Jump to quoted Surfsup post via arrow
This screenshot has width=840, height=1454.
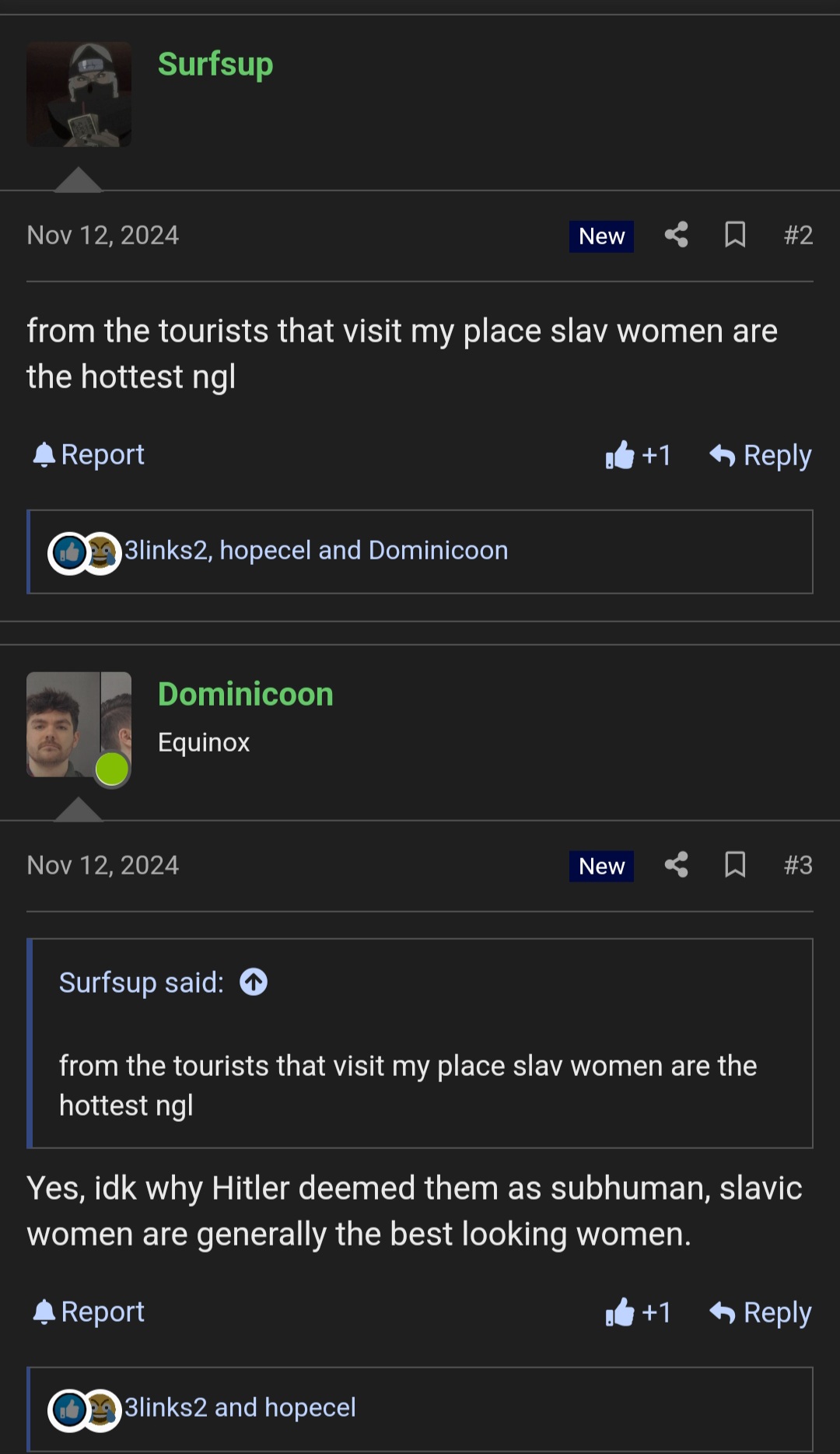254,983
